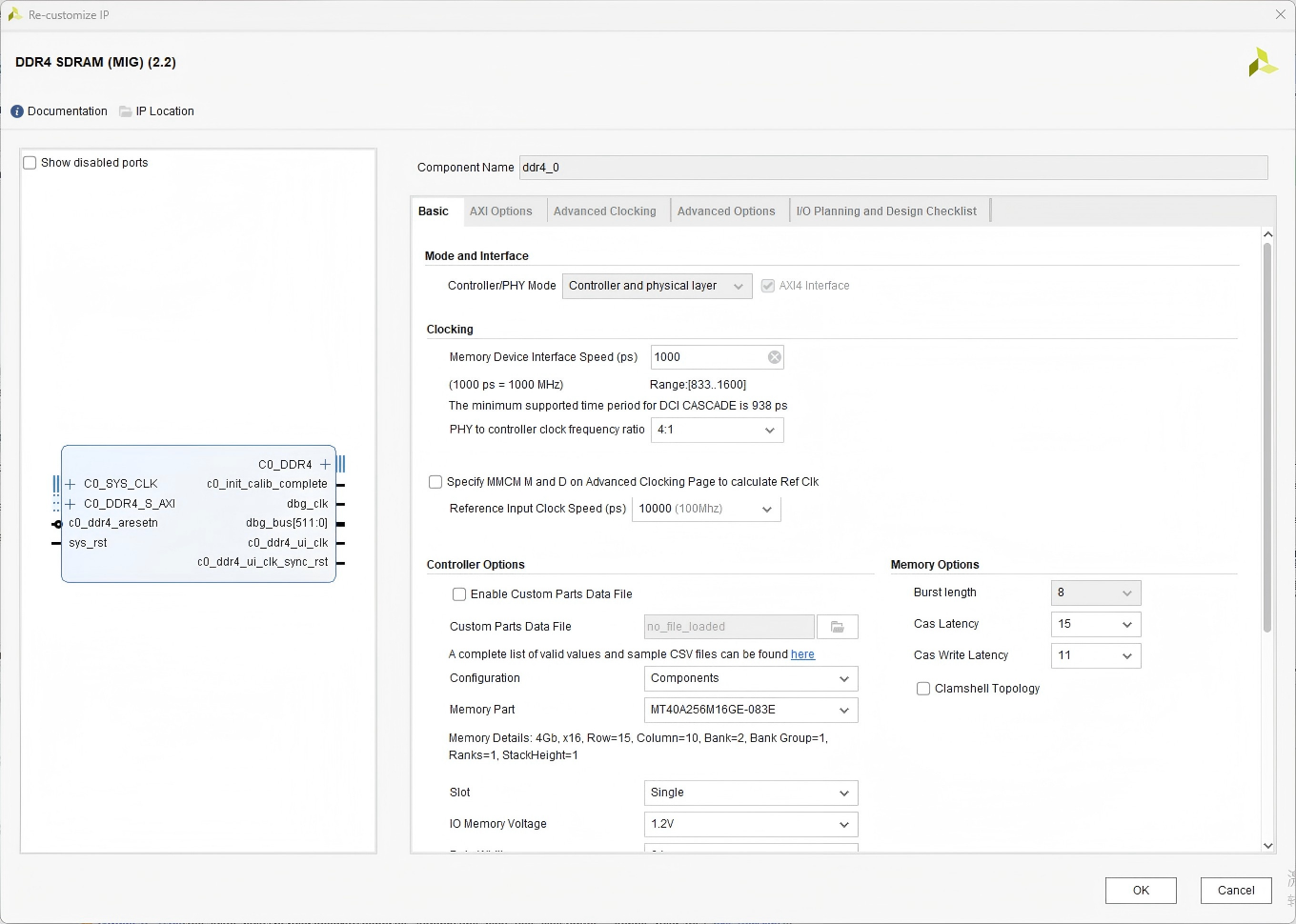Open the Documentation info icon
1296x924 pixels.
[17, 111]
